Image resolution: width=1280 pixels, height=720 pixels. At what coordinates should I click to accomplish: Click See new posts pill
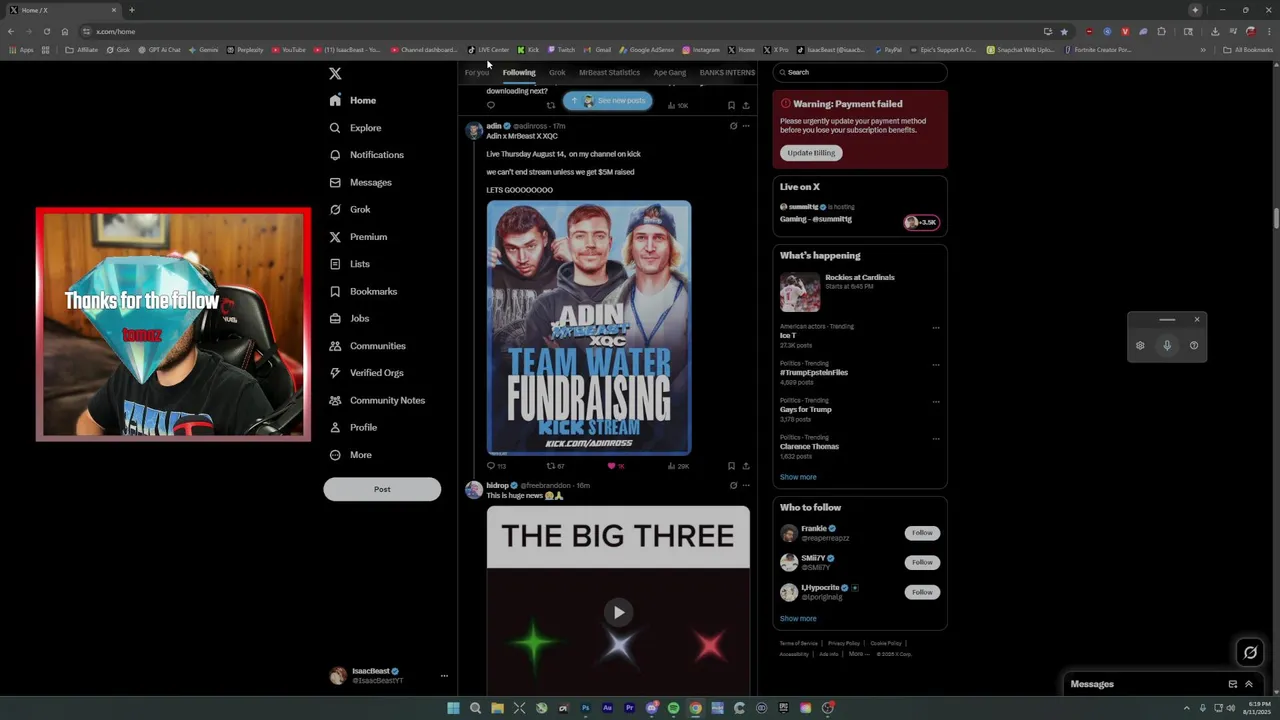607,101
